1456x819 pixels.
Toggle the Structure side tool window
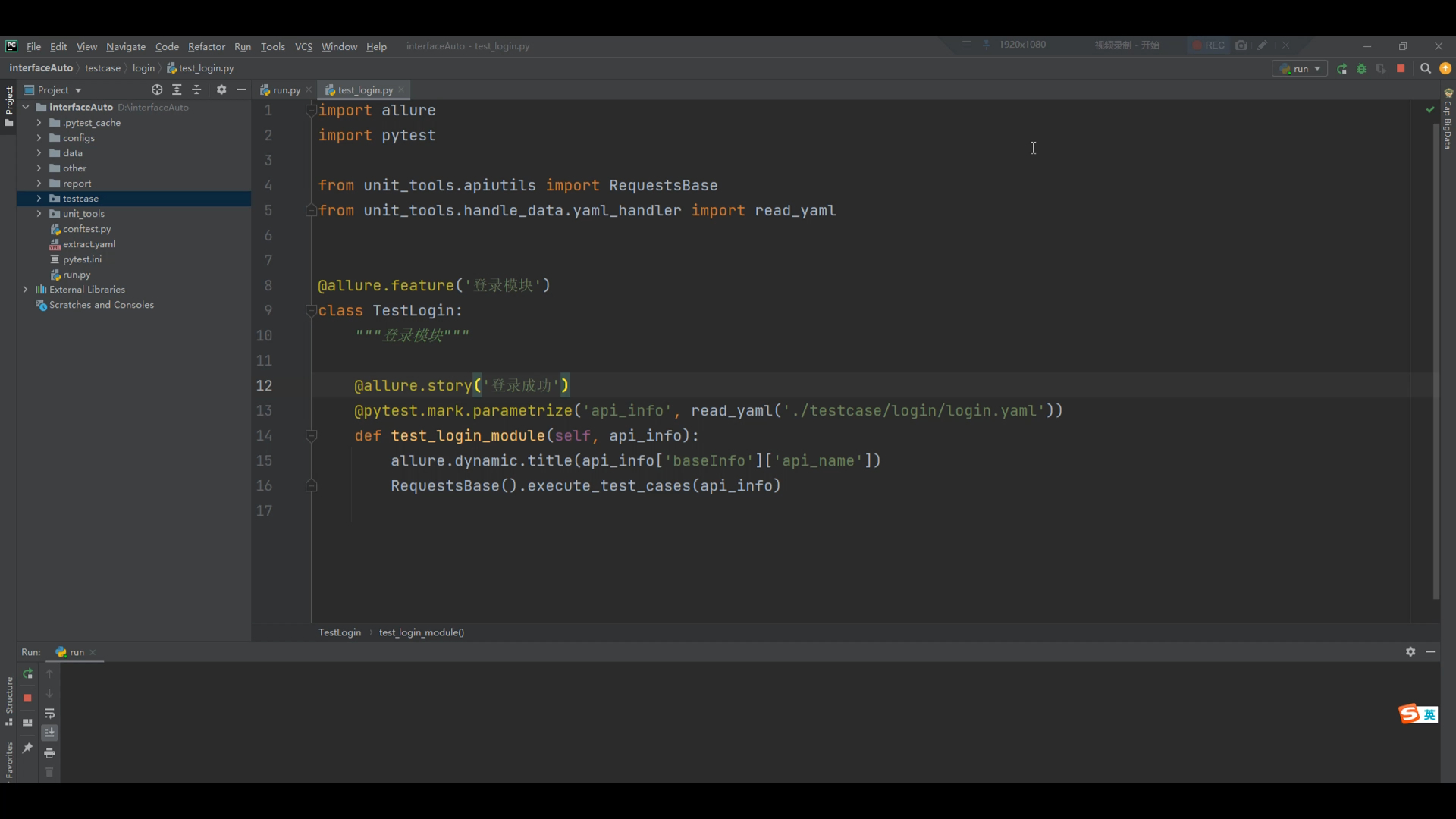8,701
